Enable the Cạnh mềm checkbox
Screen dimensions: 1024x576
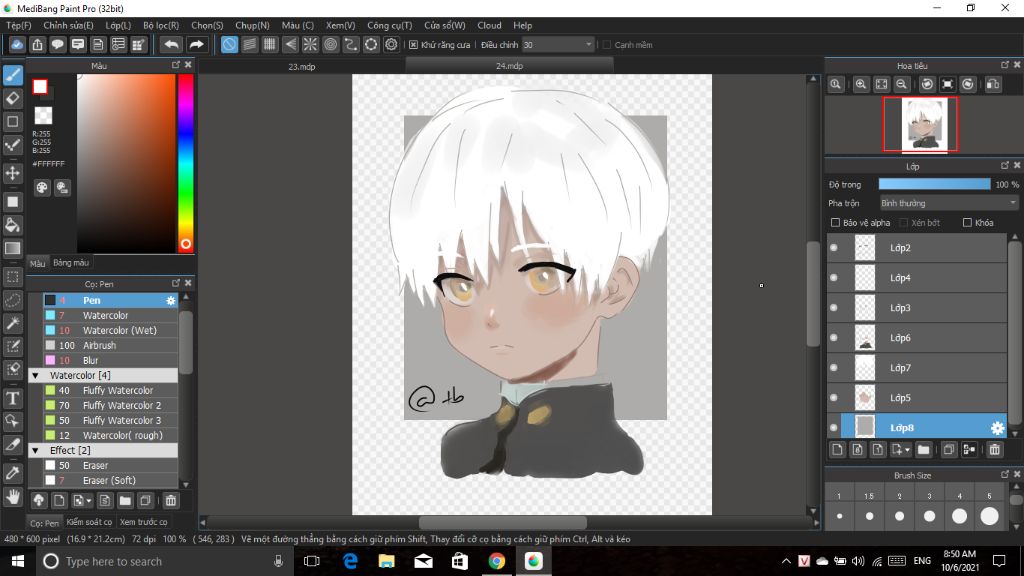(x=607, y=45)
